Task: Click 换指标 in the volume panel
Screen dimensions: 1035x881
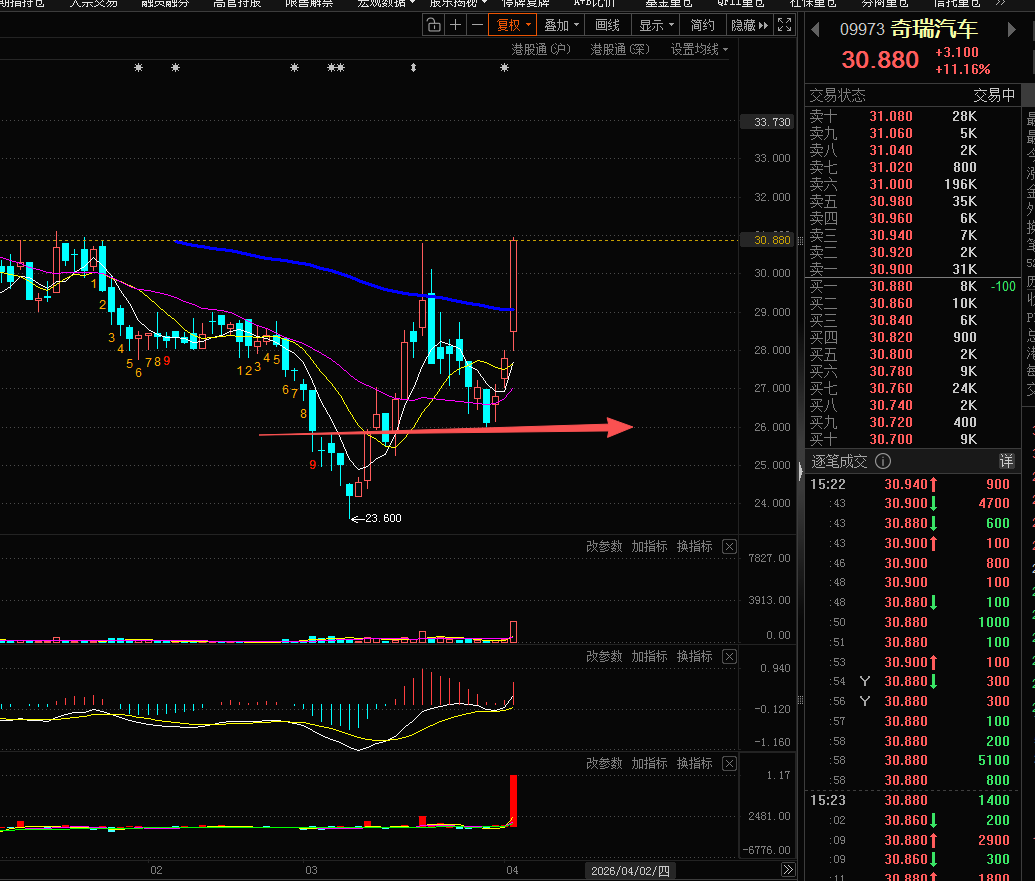Action: (694, 546)
